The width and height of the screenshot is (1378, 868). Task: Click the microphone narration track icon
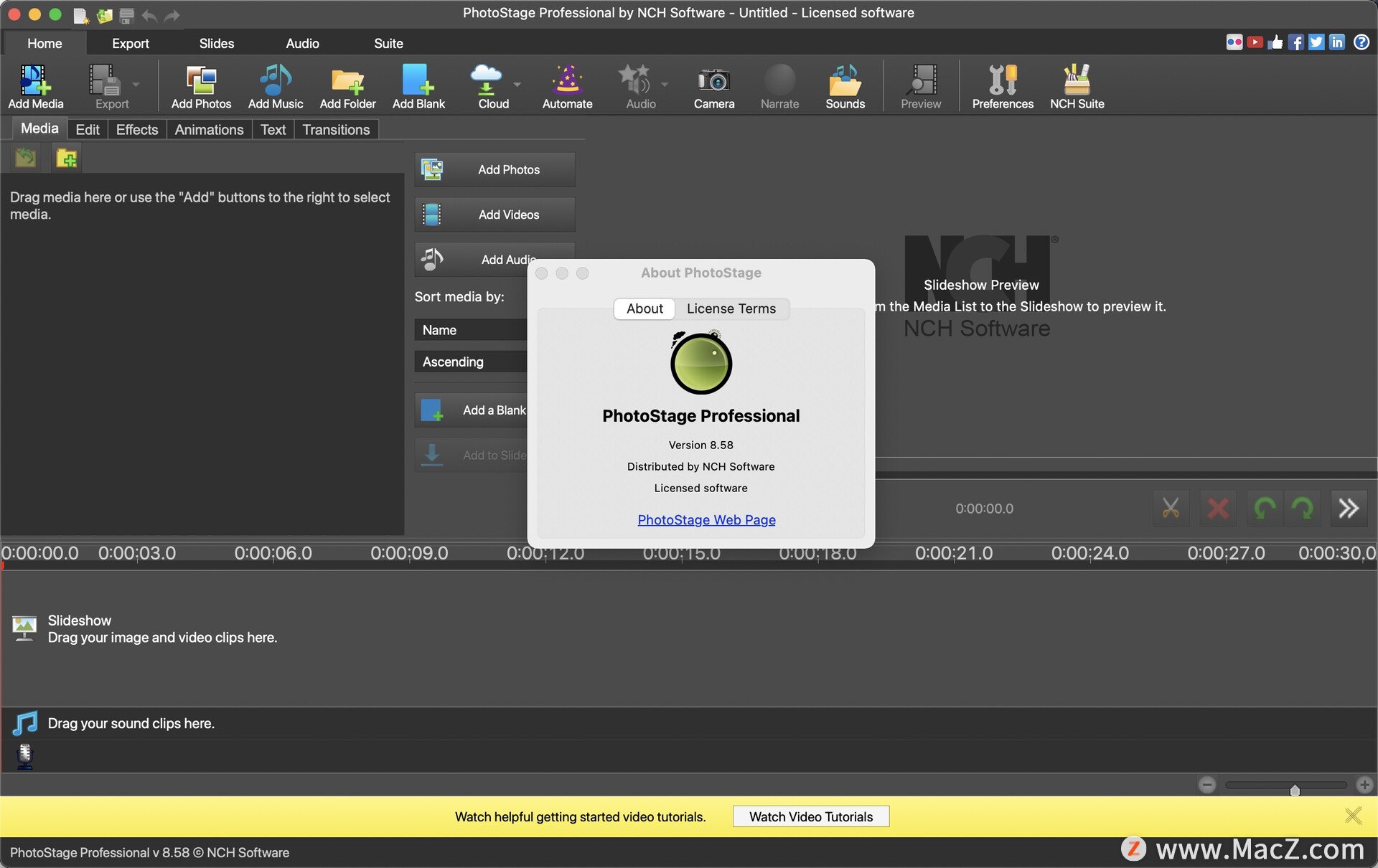coord(25,756)
